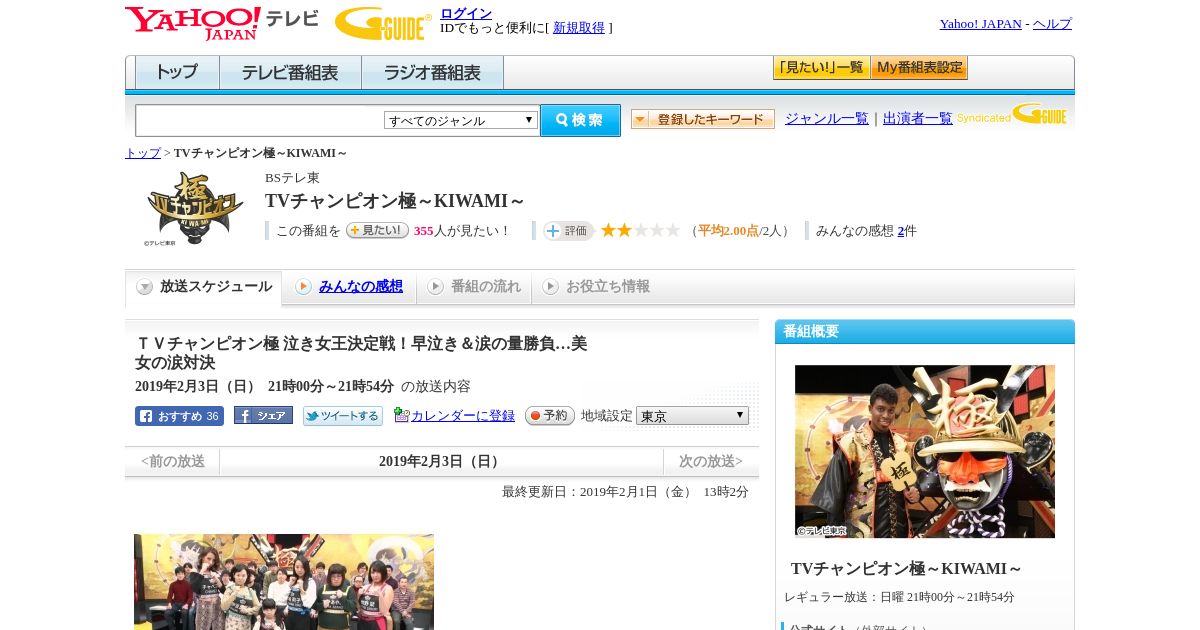Image resolution: width=1200 pixels, height=630 pixels.
Task: Click the カレンダーに登録 link
Action: (463, 415)
